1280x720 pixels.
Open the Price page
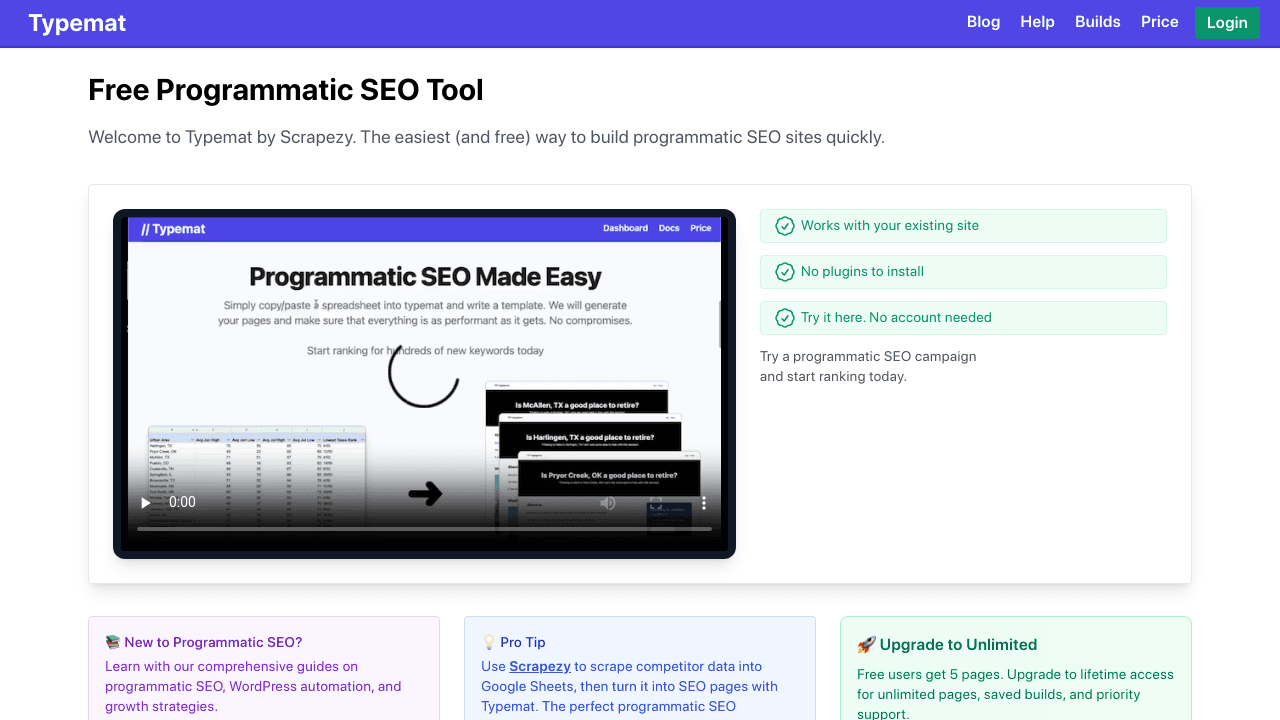coord(1159,22)
